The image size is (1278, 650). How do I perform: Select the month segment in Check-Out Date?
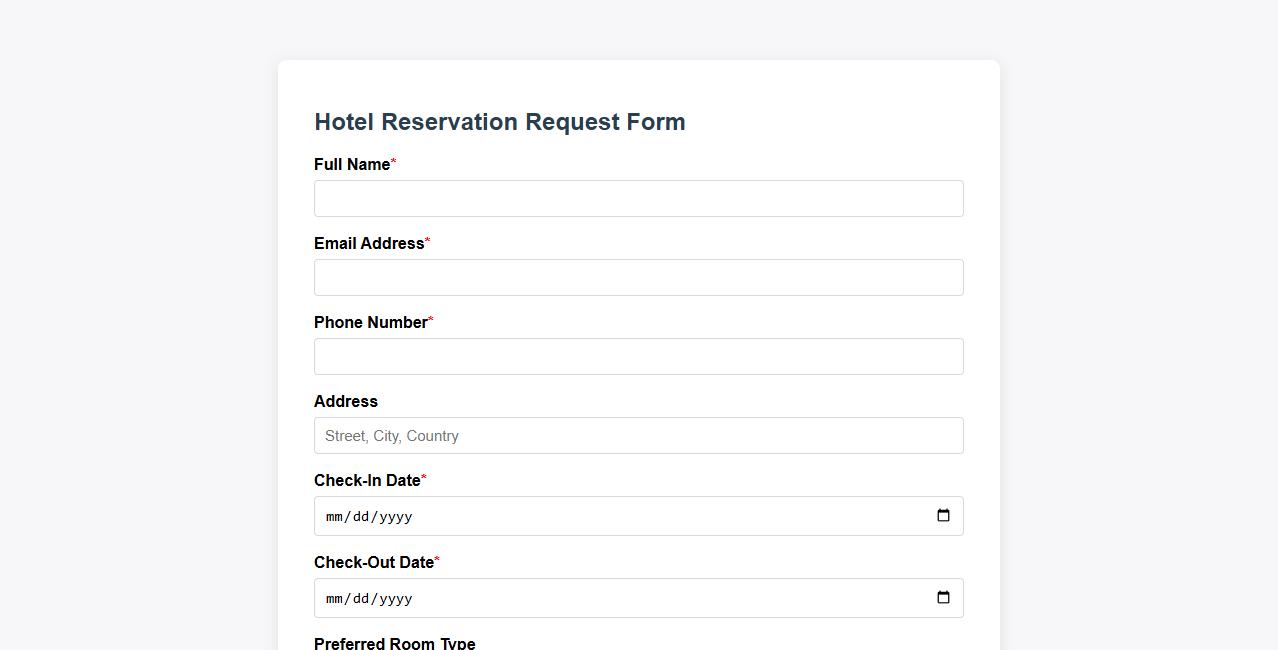[x=336, y=598]
